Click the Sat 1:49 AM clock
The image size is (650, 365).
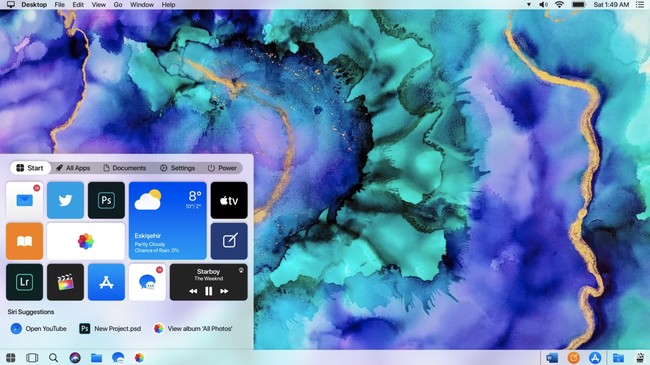point(611,5)
